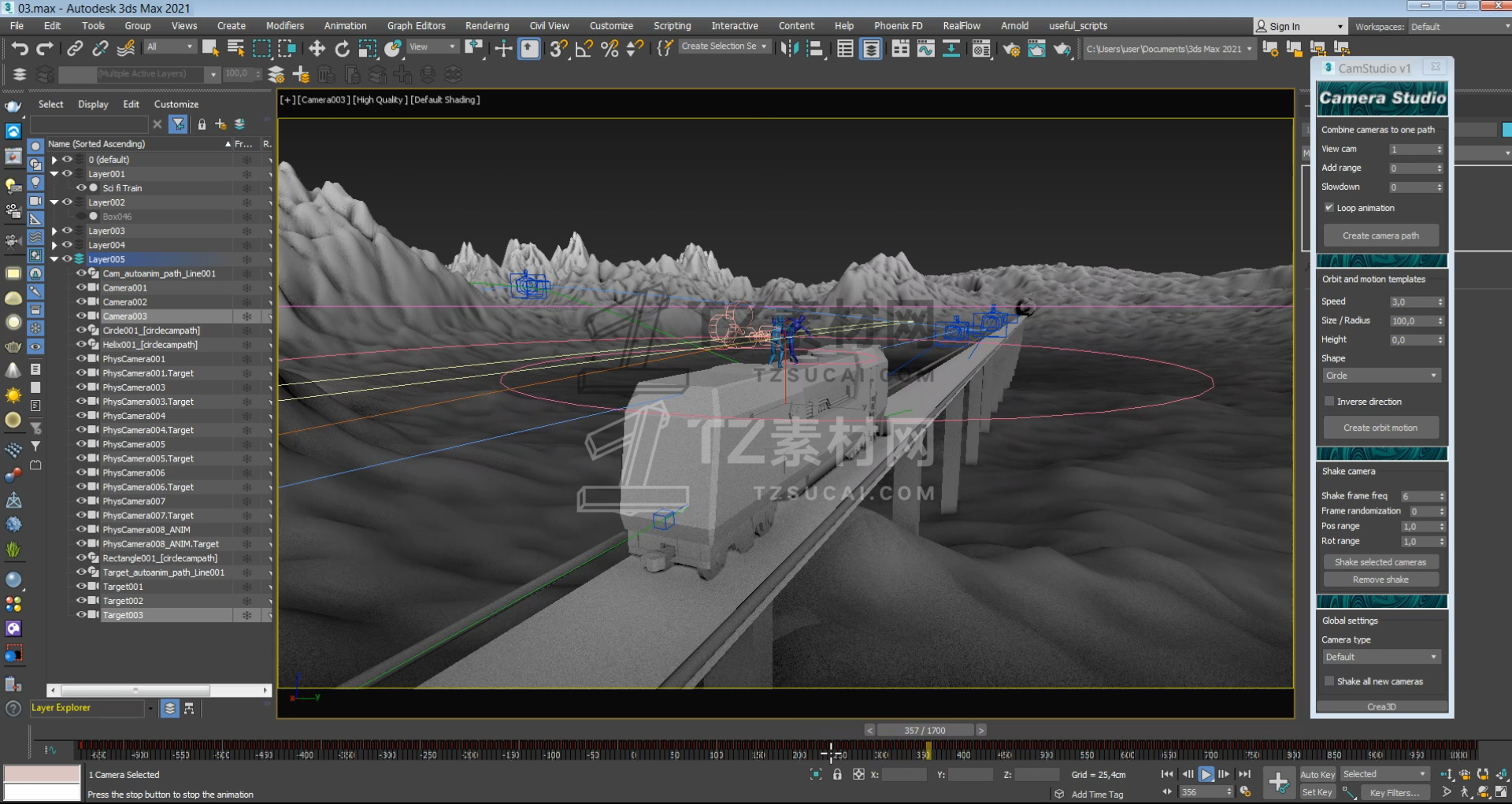Viewport: 1512px width, 804px height.
Task: Open Select by Name dialog icon
Action: 235,49
